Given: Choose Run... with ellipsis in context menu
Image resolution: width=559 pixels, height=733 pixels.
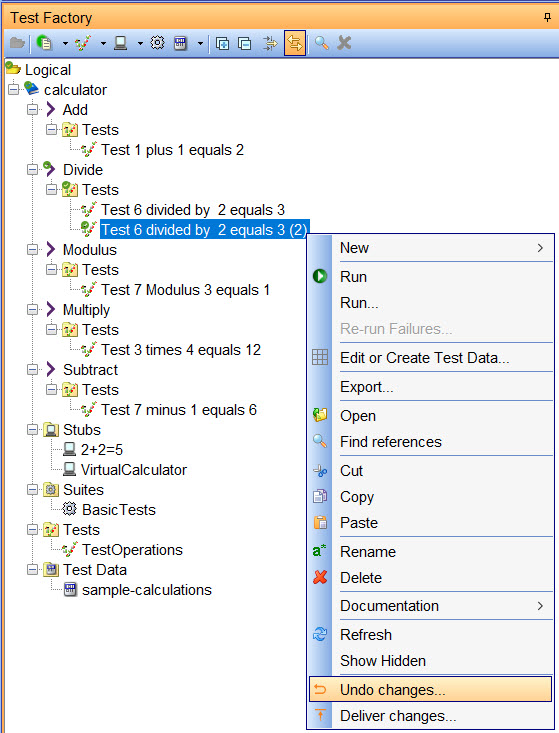Looking at the screenshot, I should (x=430, y=303).
